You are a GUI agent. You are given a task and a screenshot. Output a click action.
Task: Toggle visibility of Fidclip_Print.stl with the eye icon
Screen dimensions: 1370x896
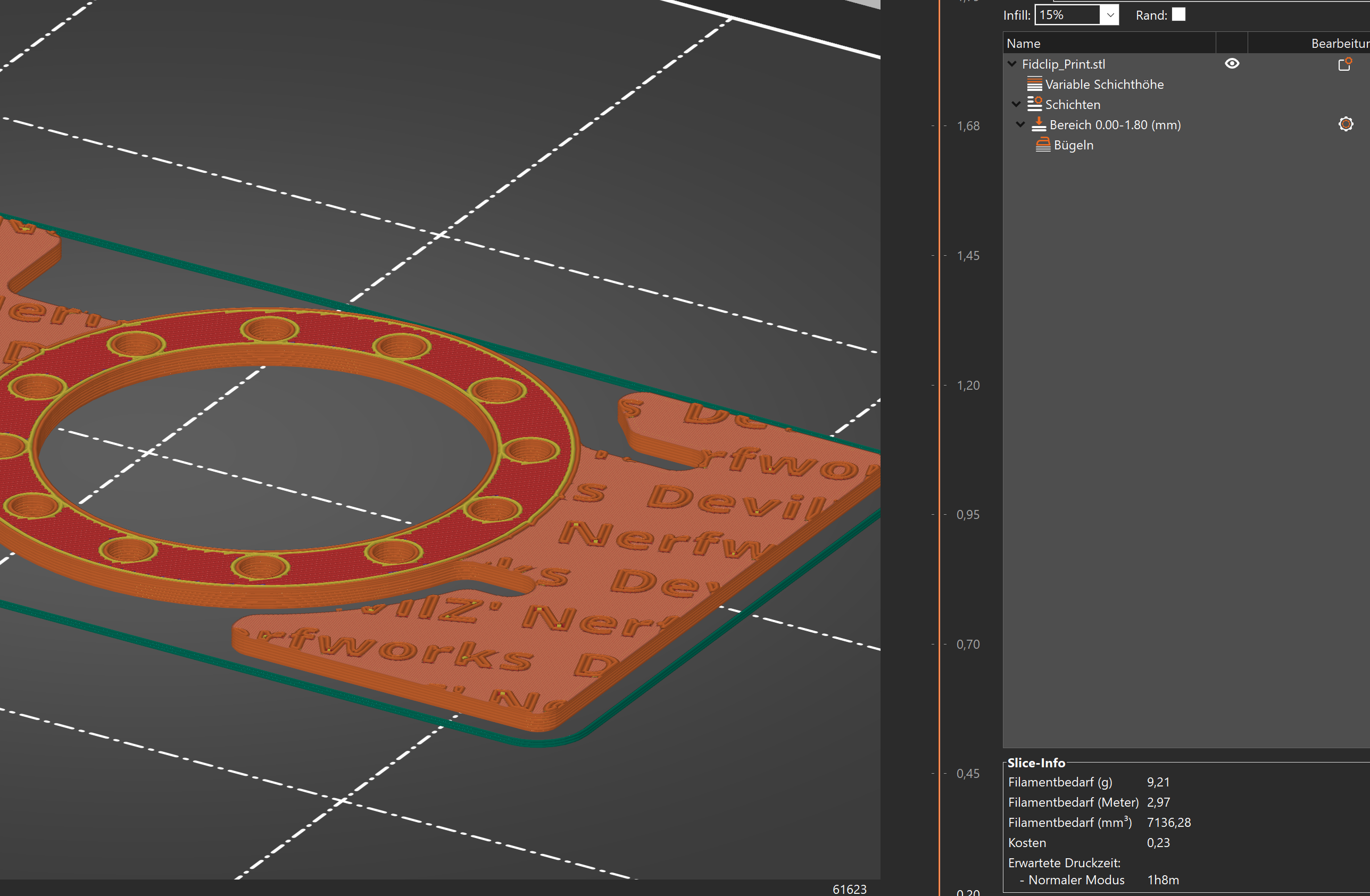tap(1232, 63)
